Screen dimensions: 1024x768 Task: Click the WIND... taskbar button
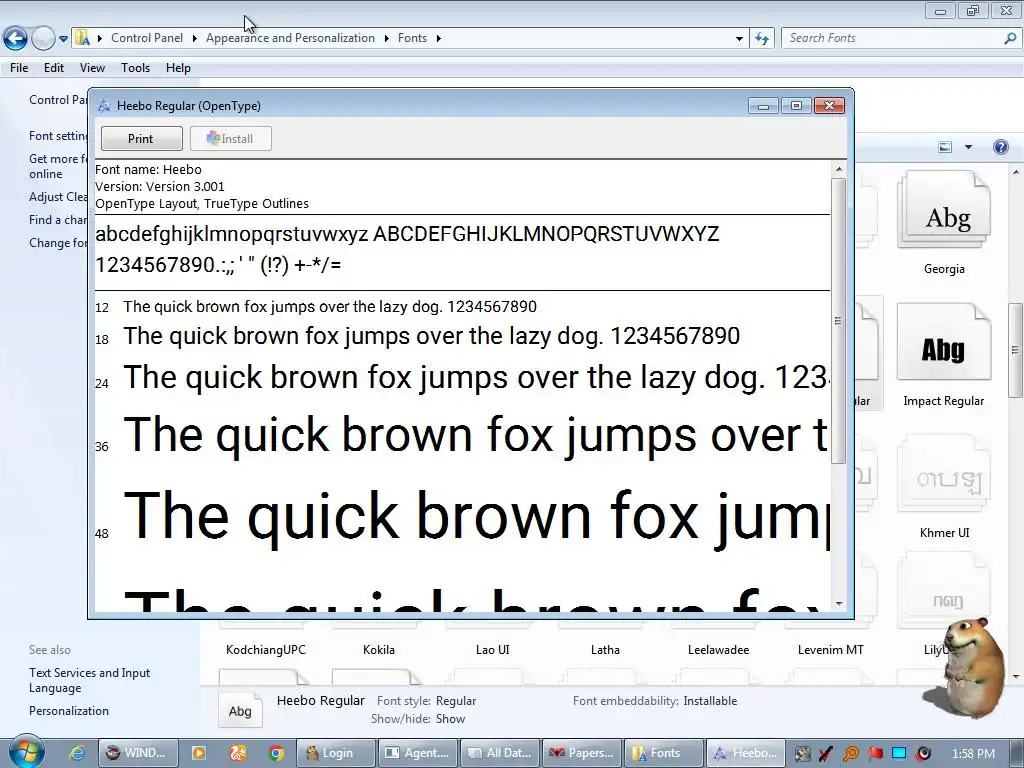click(136, 753)
